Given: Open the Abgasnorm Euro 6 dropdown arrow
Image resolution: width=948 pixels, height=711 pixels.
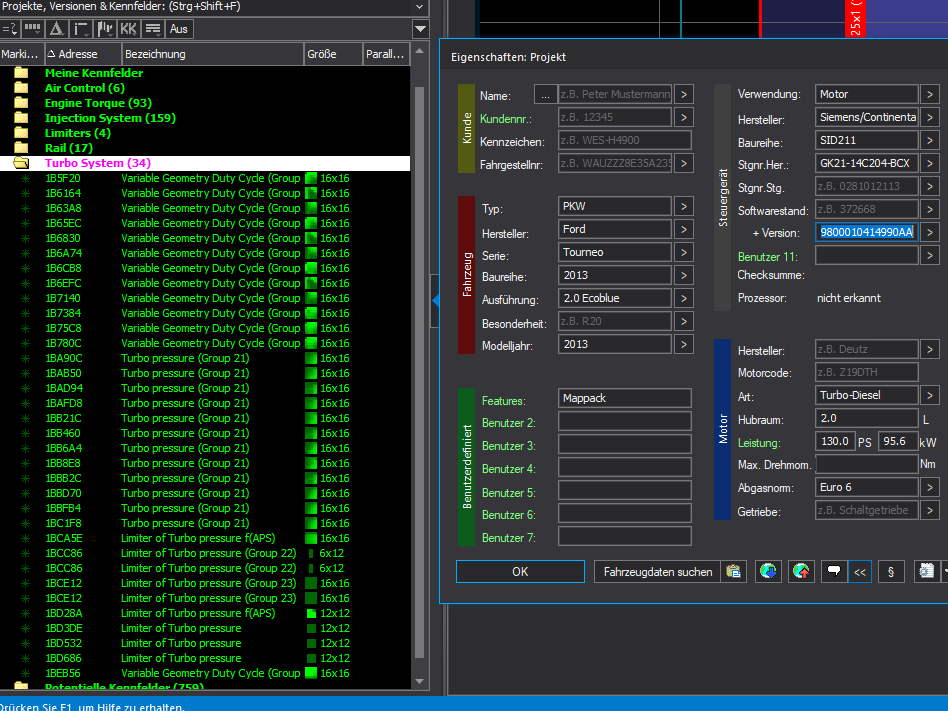Looking at the screenshot, I should (930, 487).
